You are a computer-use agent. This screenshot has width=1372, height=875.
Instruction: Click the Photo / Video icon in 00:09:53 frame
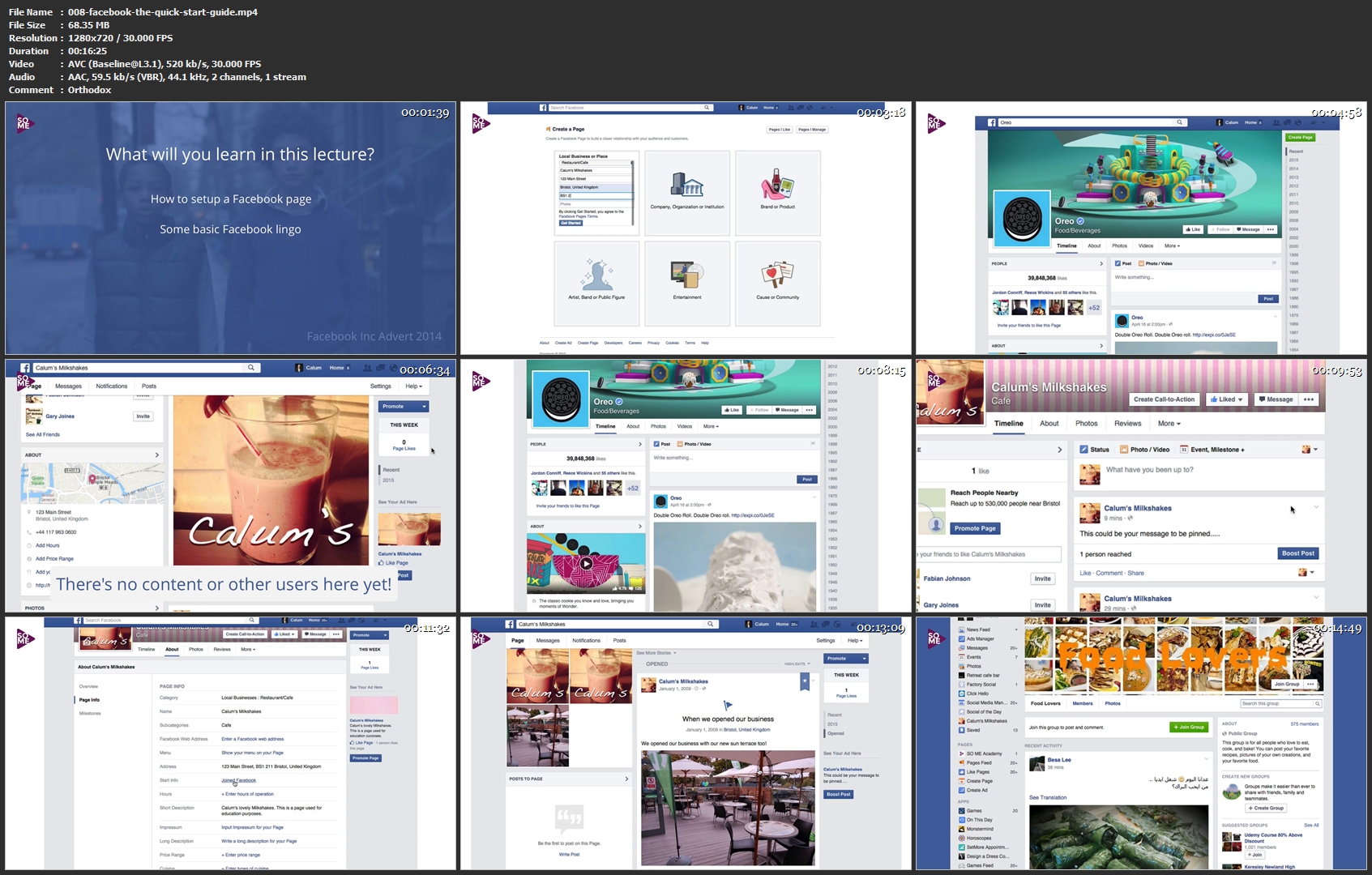coord(1124,450)
